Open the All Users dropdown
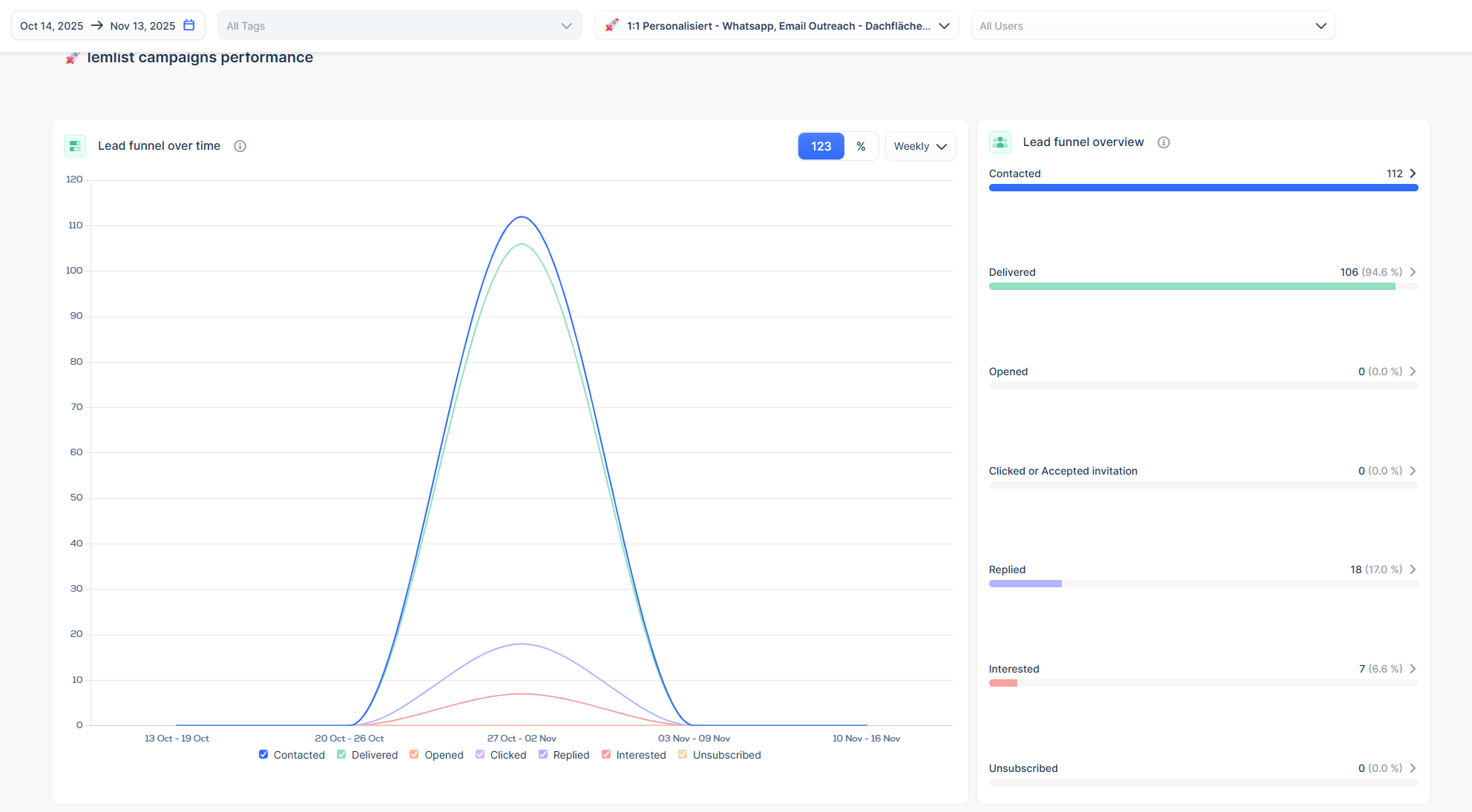 click(1153, 24)
